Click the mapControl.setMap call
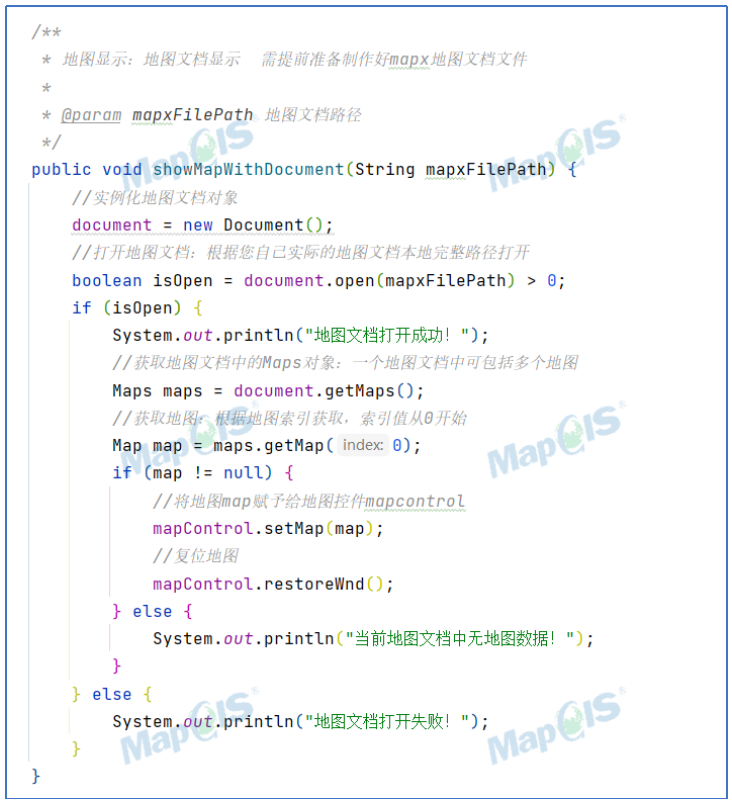The width and height of the screenshot is (732, 804). [240, 528]
